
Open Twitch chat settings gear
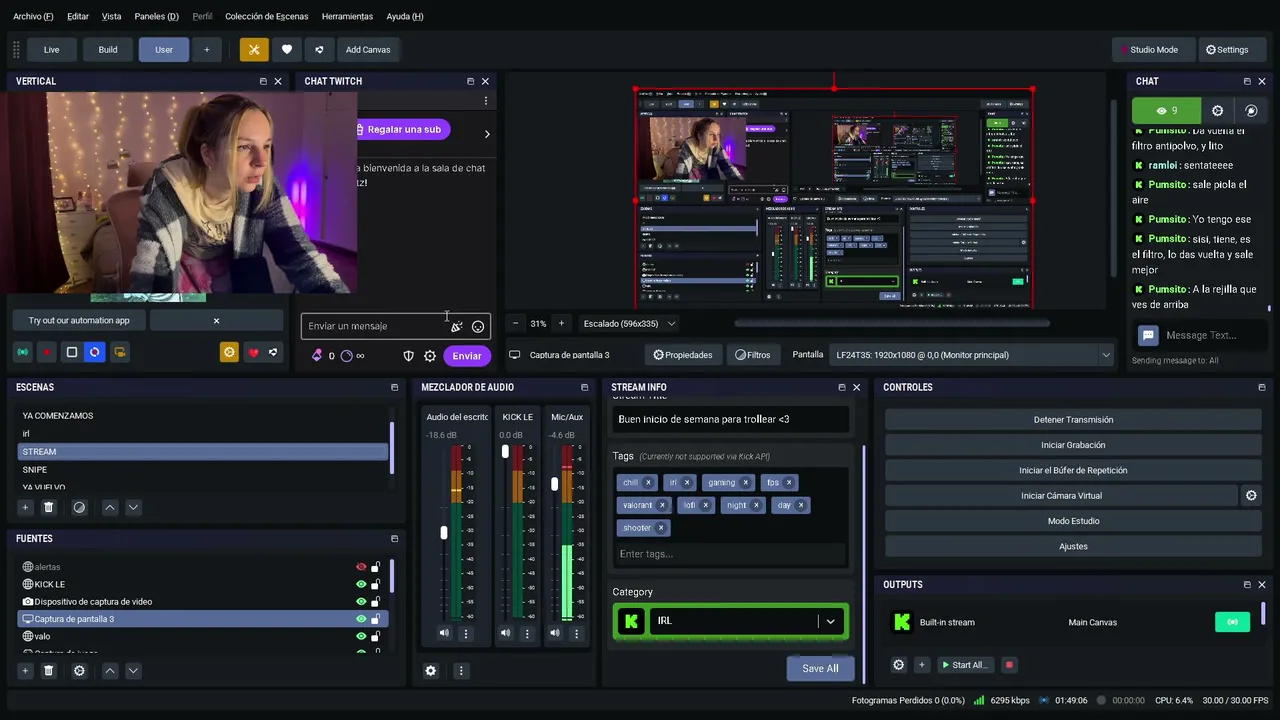pyautogui.click(x=430, y=356)
